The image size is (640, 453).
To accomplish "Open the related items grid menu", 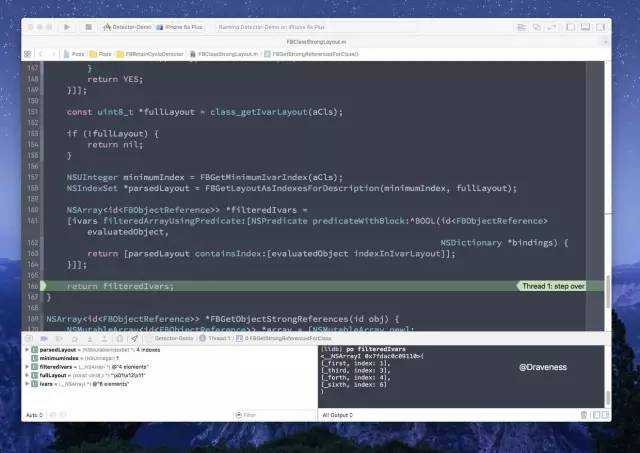I will [28, 54].
